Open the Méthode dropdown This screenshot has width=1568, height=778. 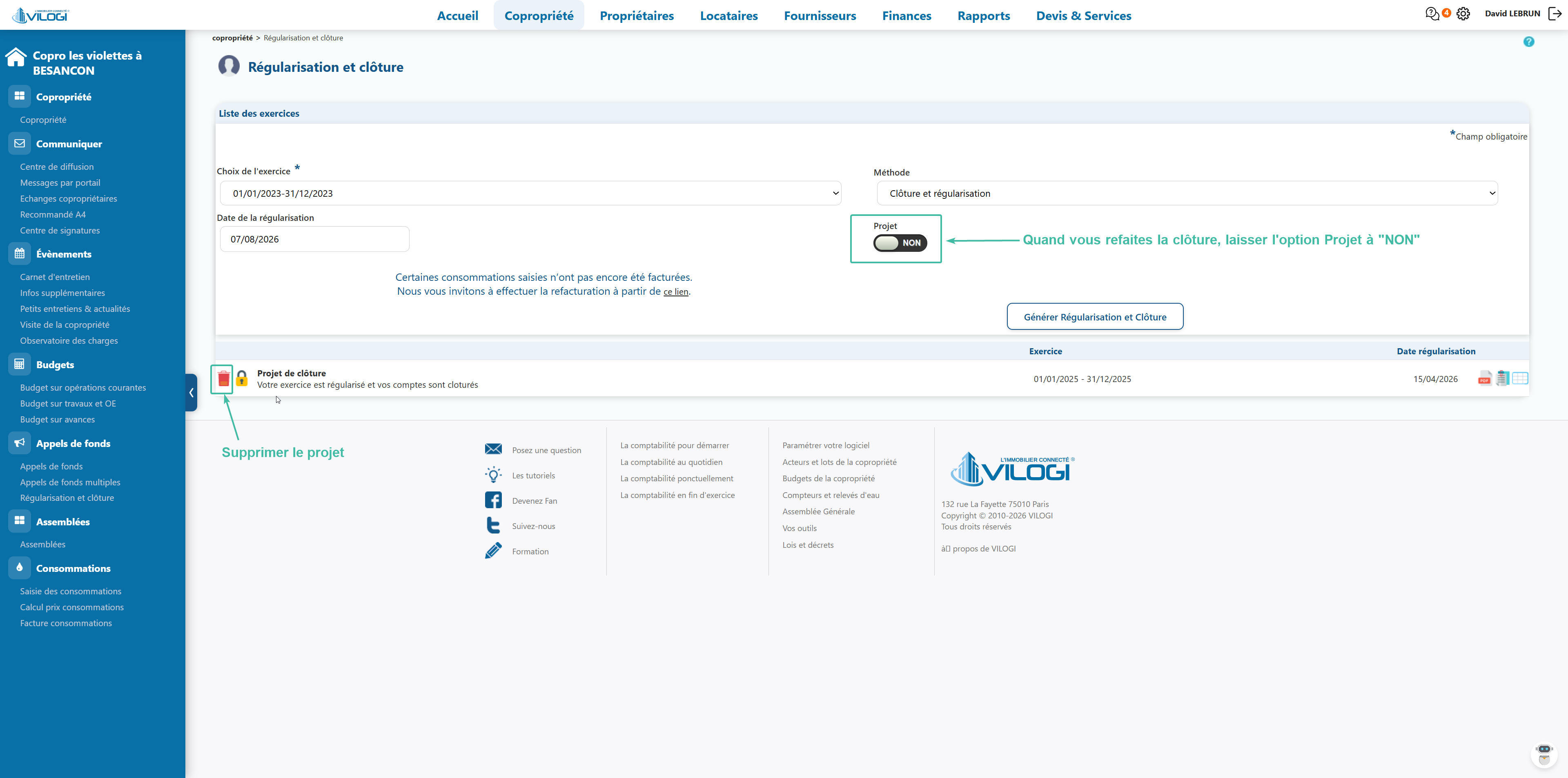[1187, 193]
